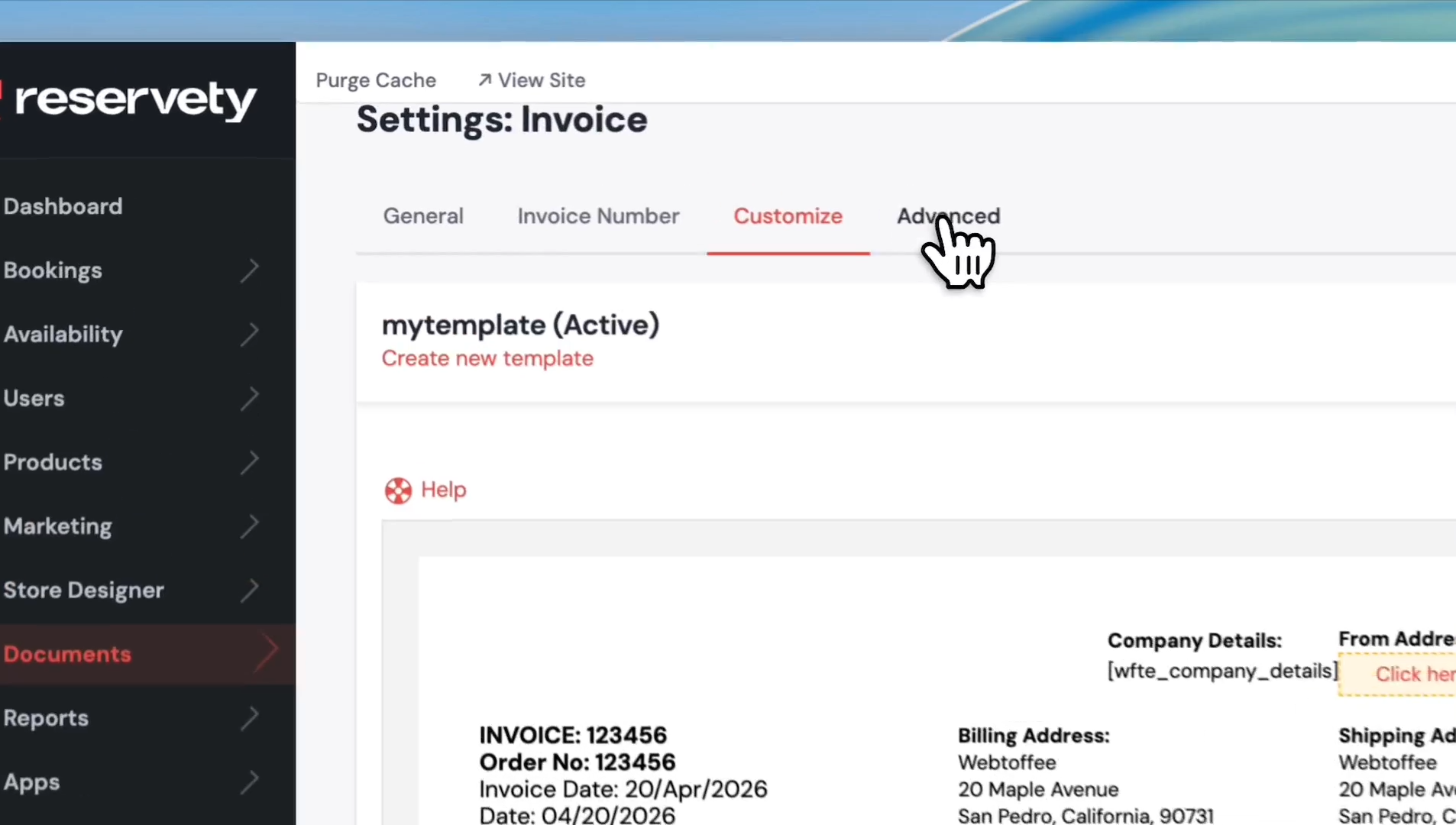Select the Advanced tab
This screenshot has width=1456, height=825.
[x=948, y=216]
